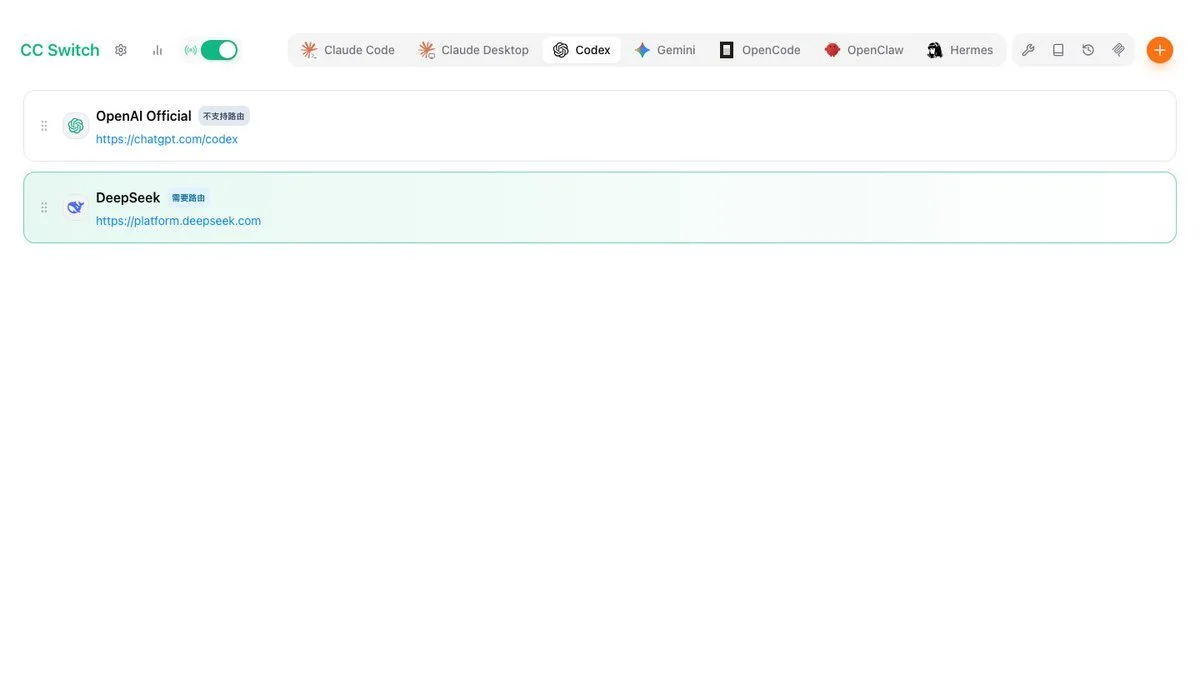Toggle the green proxy switch off

pos(219,50)
